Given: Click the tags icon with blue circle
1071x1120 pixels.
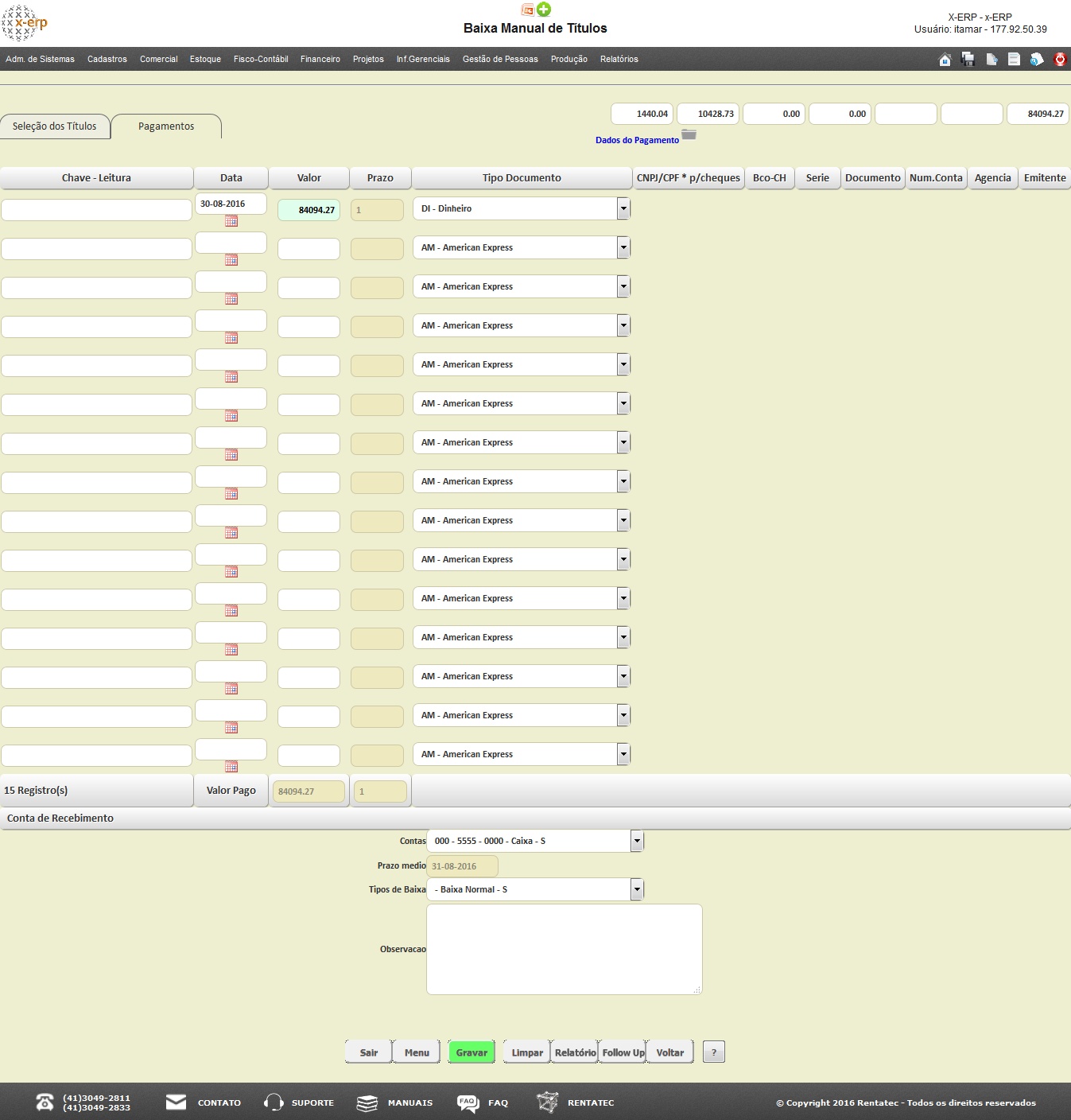Looking at the screenshot, I should (1036, 59).
